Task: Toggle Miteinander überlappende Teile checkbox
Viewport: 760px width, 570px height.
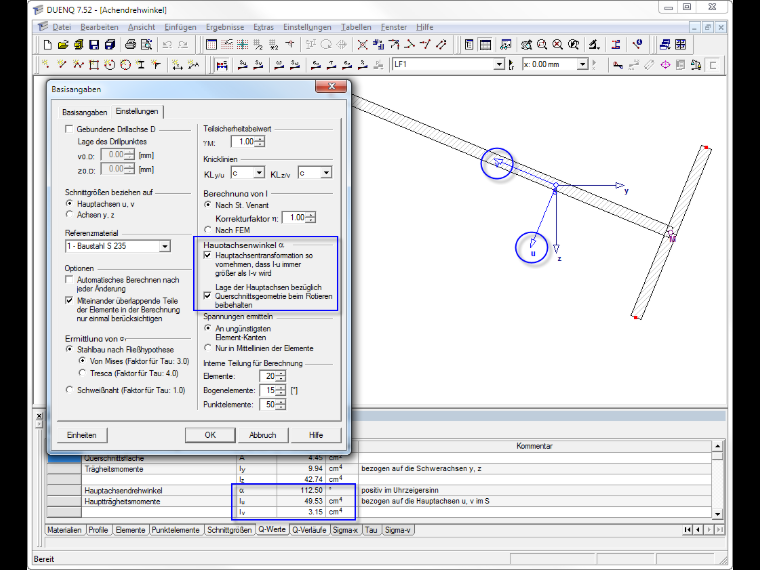Action: tap(69, 301)
